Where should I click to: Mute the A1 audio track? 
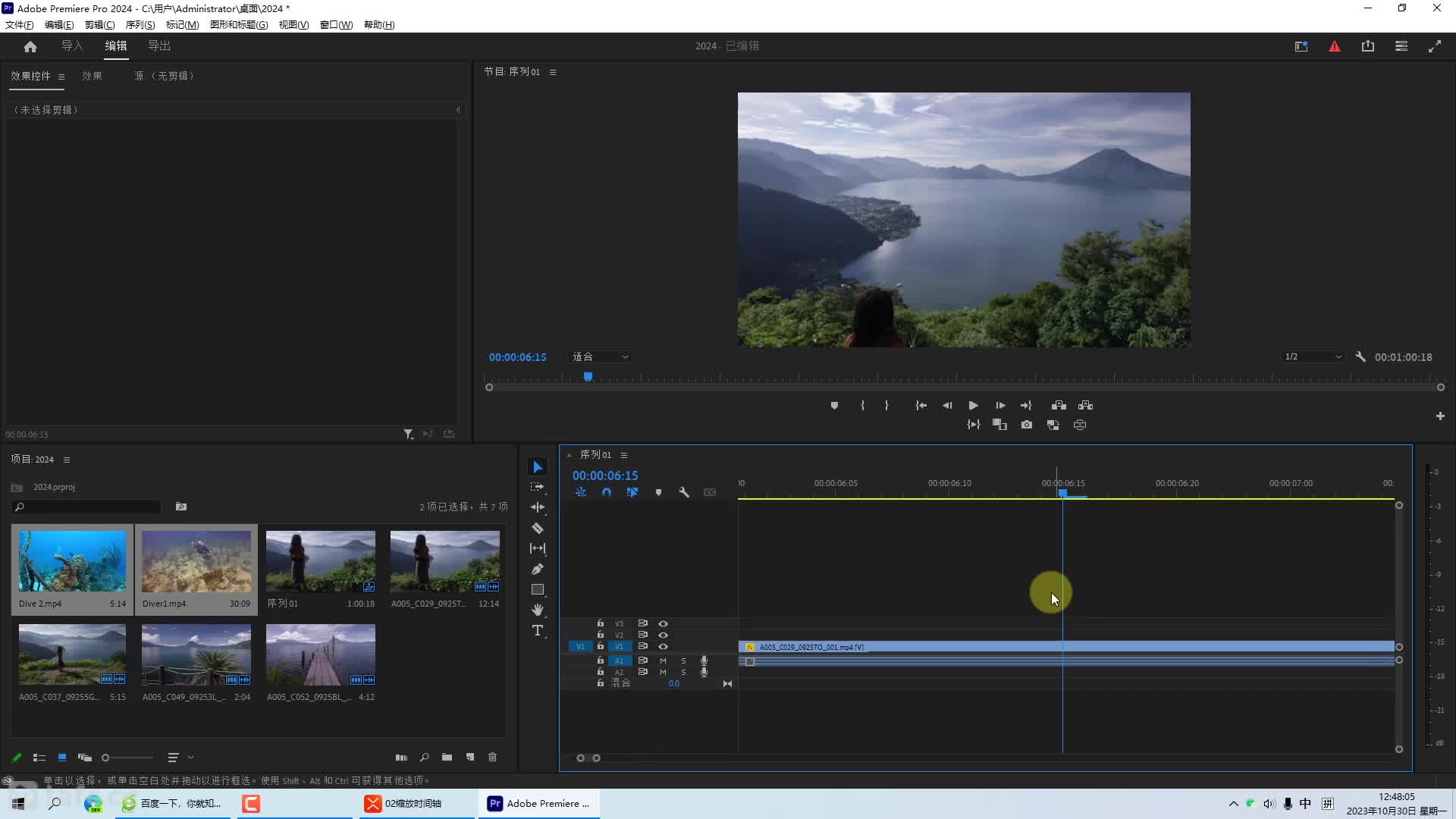coord(663,661)
